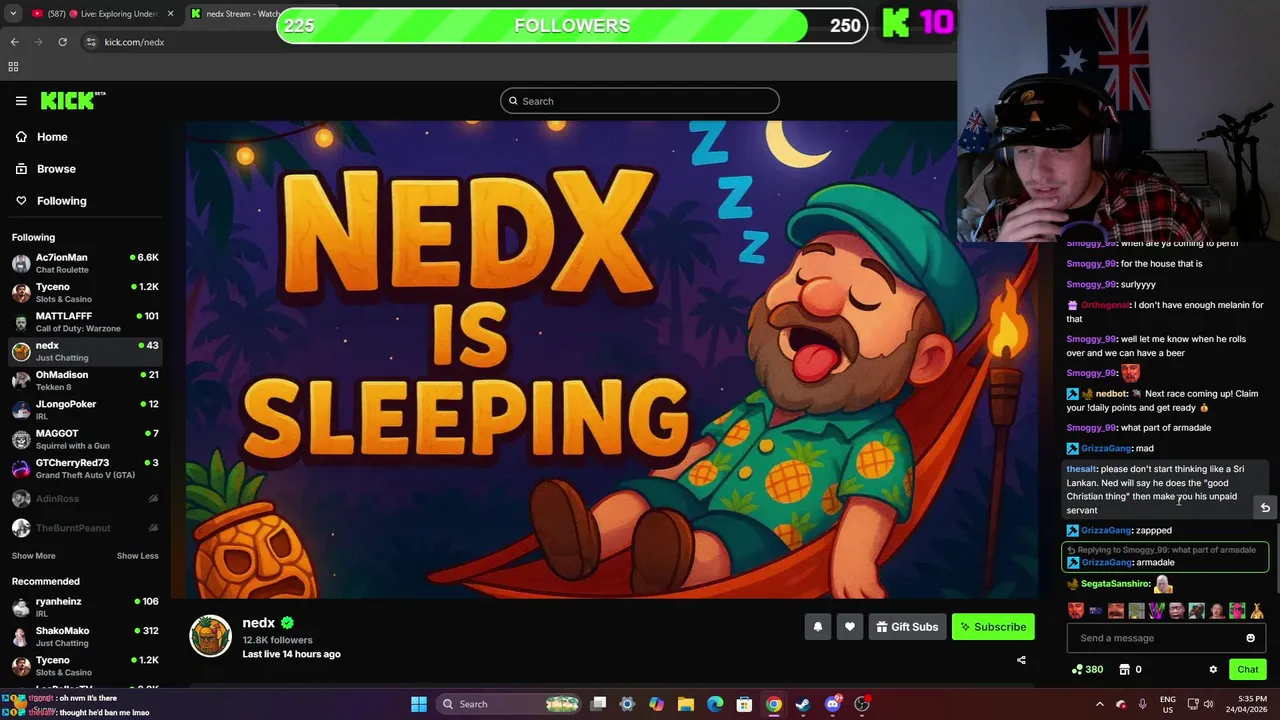
Task: Click OBS Studio icon in taskbar
Action: pyautogui.click(x=862, y=704)
